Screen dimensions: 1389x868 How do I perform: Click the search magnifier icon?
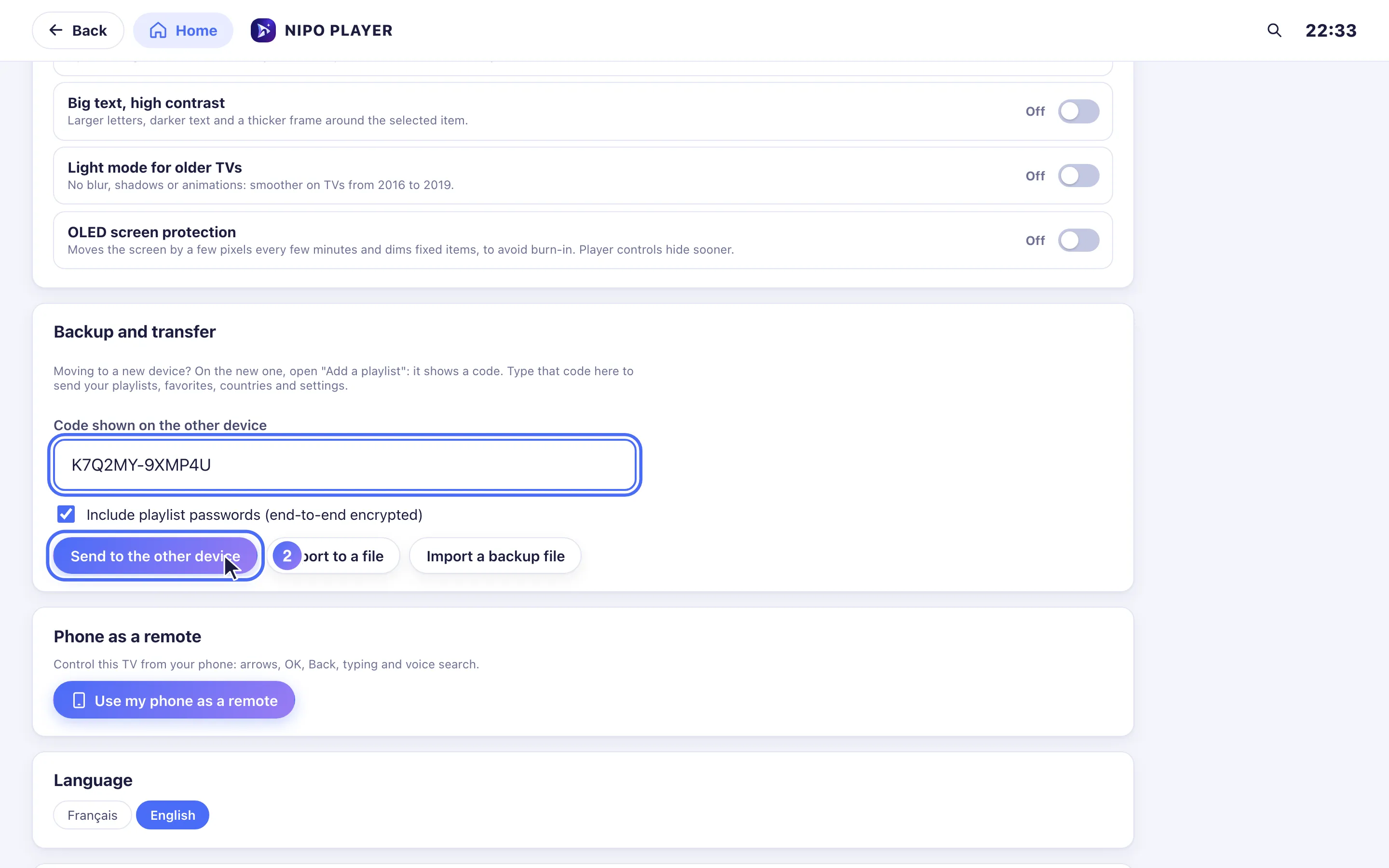click(x=1274, y=30)
